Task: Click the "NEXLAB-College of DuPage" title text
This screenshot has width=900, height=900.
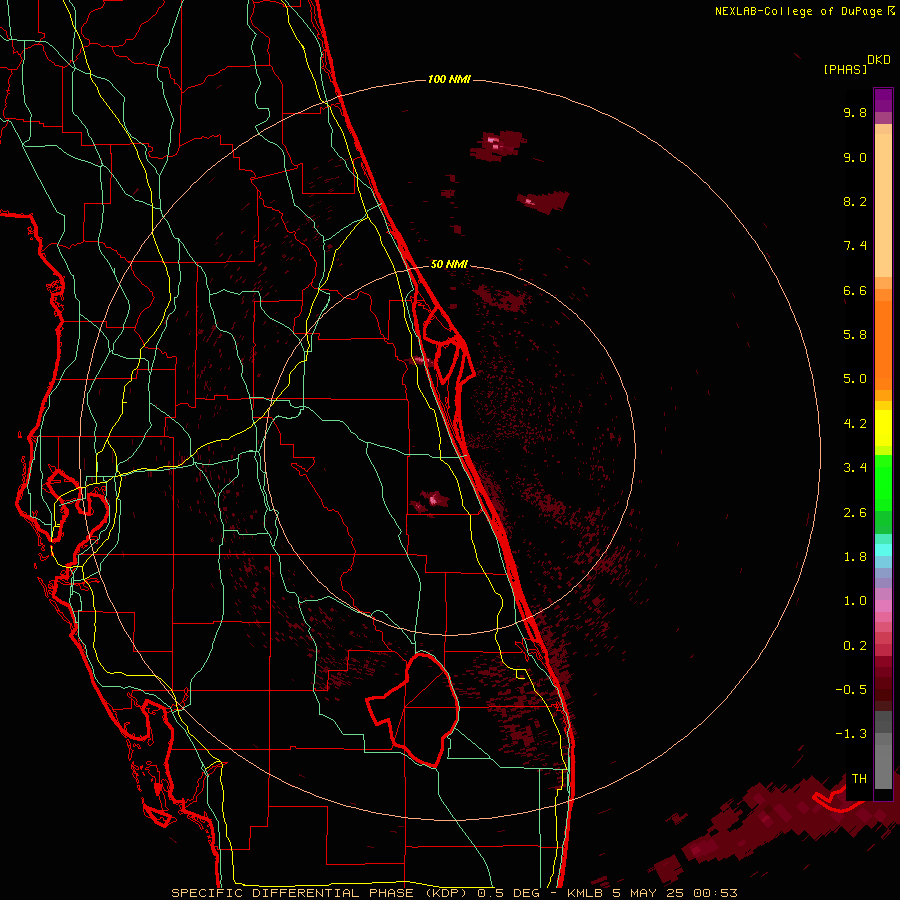Action: 798,11
